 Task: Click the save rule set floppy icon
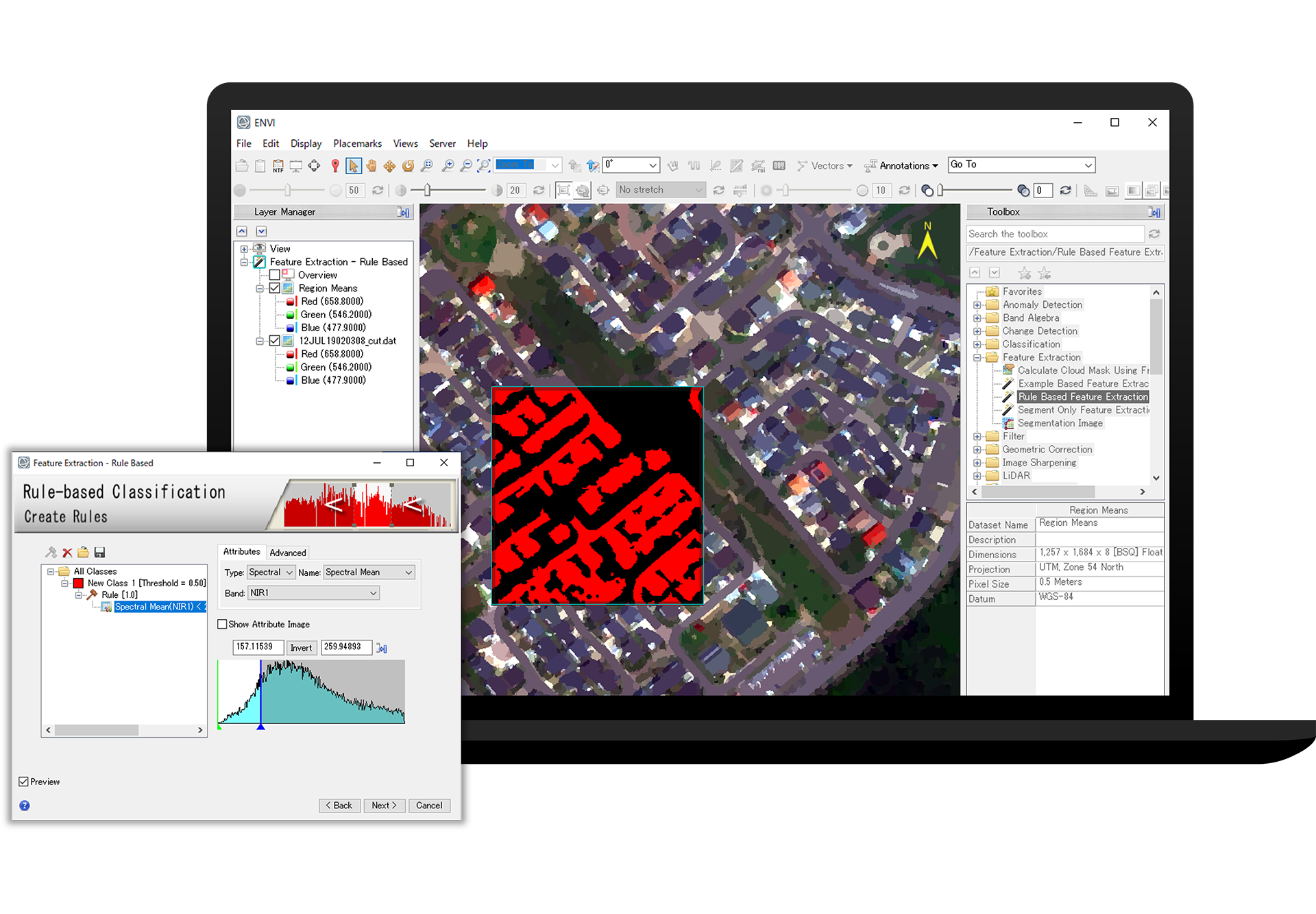[100, 553]
